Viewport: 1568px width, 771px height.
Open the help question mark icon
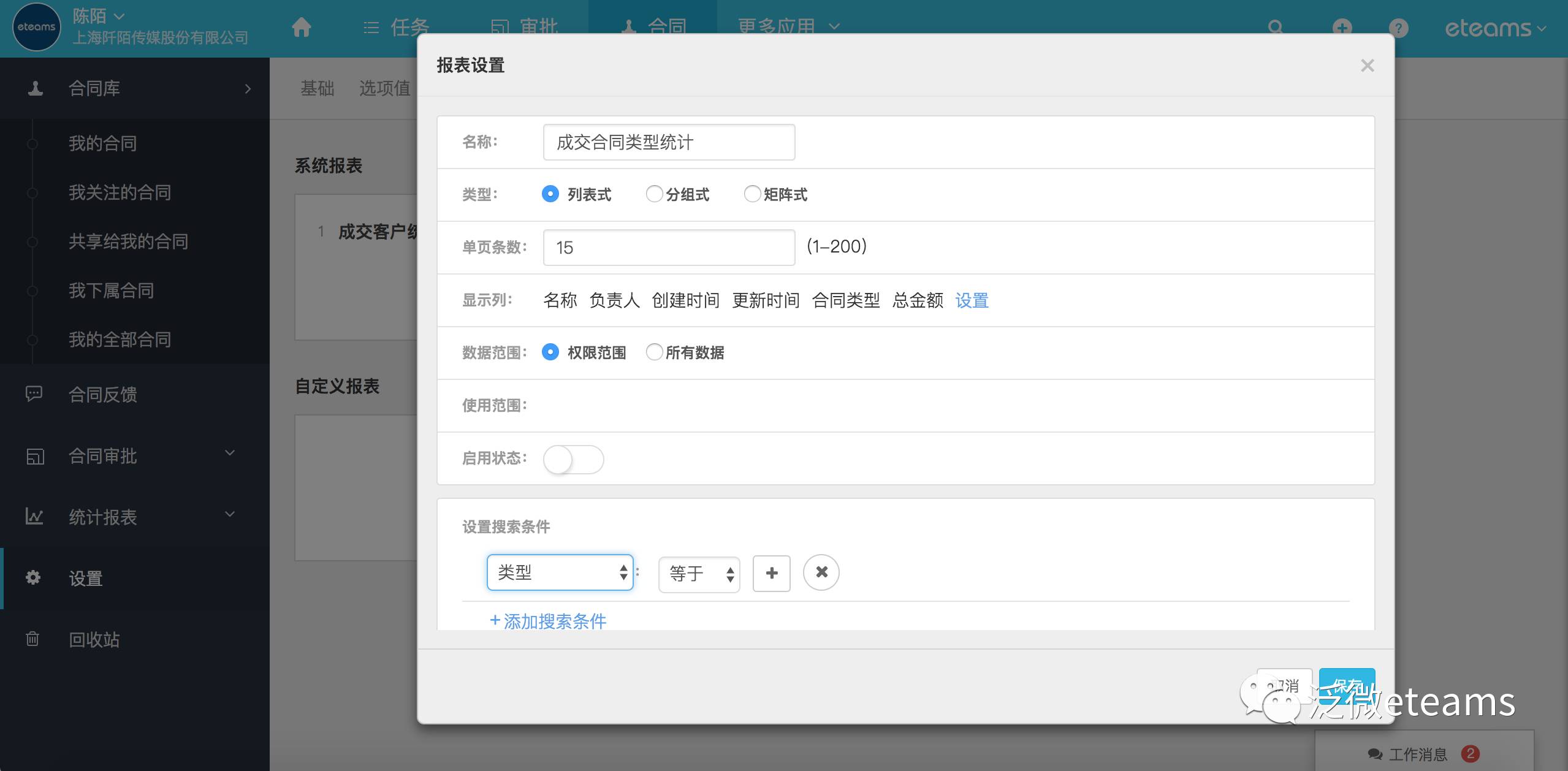point(1398,28)
